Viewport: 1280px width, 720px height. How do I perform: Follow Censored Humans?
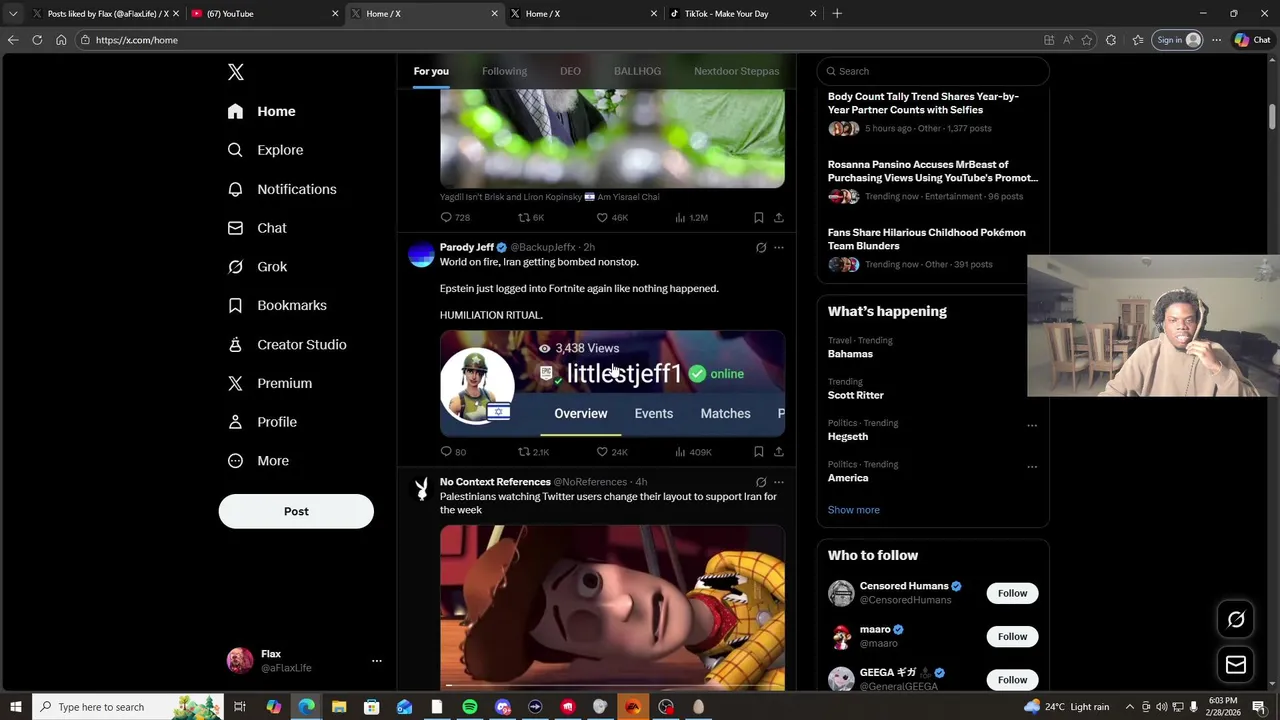click(1012, 593)
